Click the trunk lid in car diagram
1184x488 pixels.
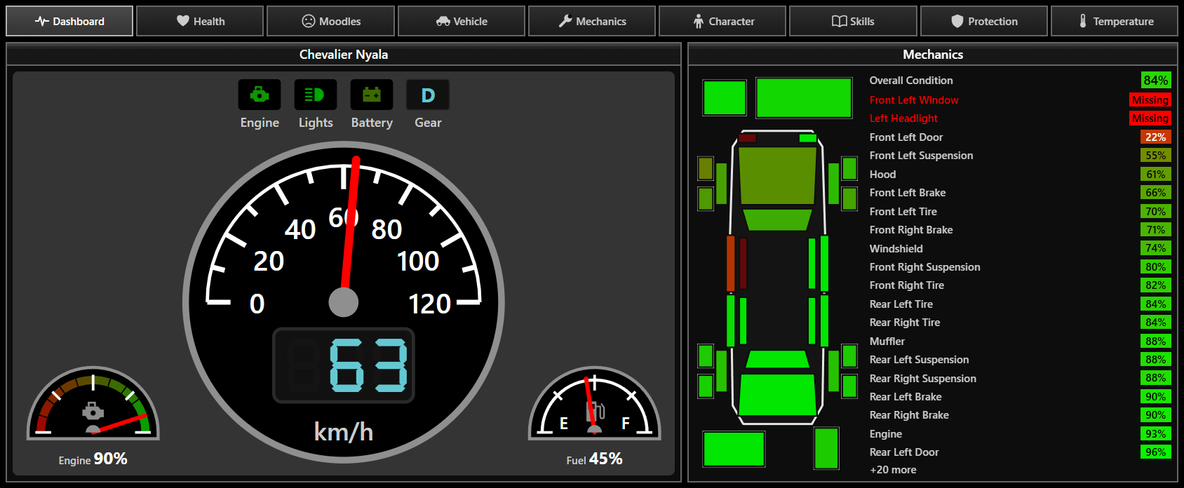[x=777, y=394]
